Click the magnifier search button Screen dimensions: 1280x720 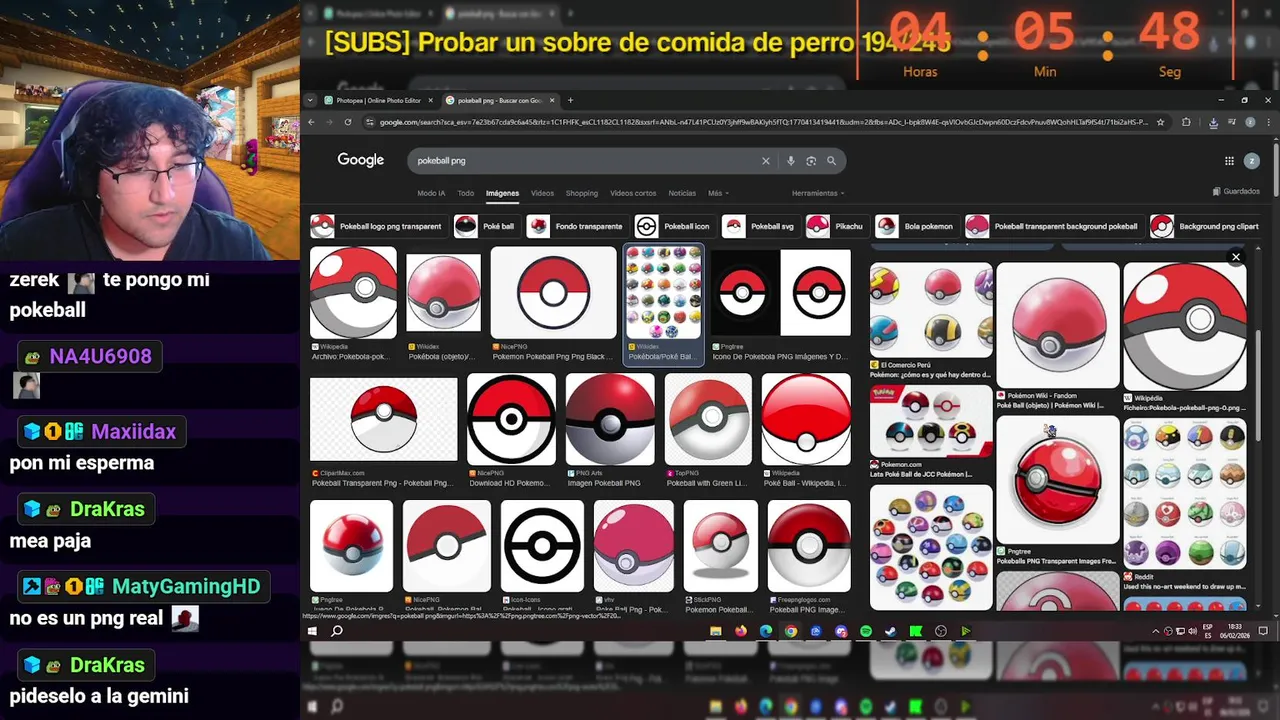point(831,161)
